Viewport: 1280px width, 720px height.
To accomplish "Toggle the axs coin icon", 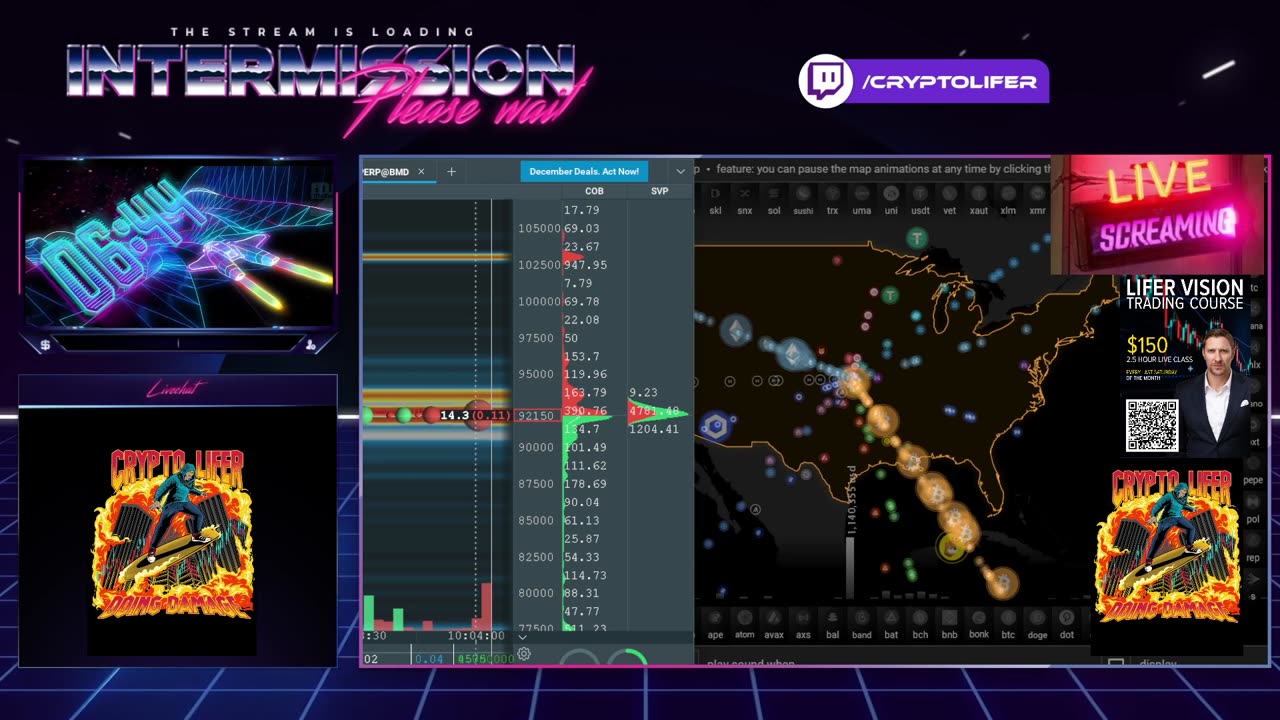I will coord(803,618).
